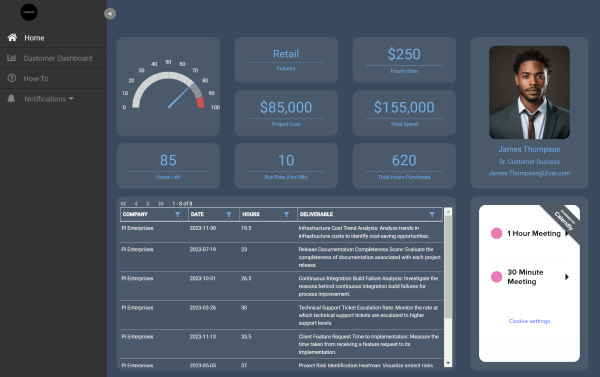This screenshot has height=377, width=600.
Task: Click table scrollbar up arrow
Action: point(448,211)
